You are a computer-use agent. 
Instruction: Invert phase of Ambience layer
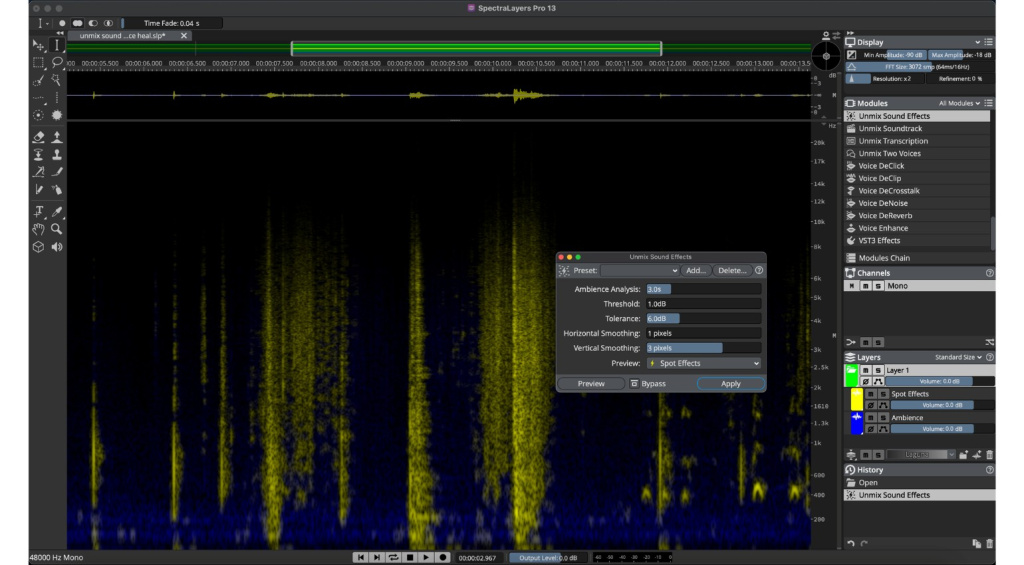click(x=871, y=429)
